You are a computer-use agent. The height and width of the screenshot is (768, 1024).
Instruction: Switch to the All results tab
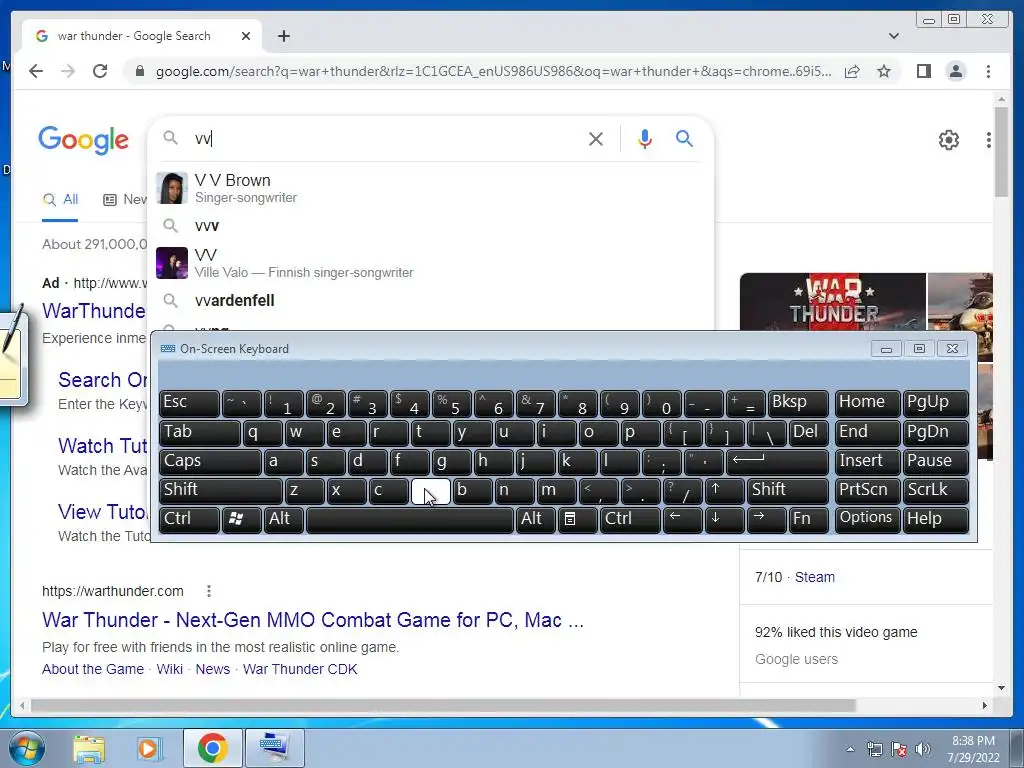point(60,200)
